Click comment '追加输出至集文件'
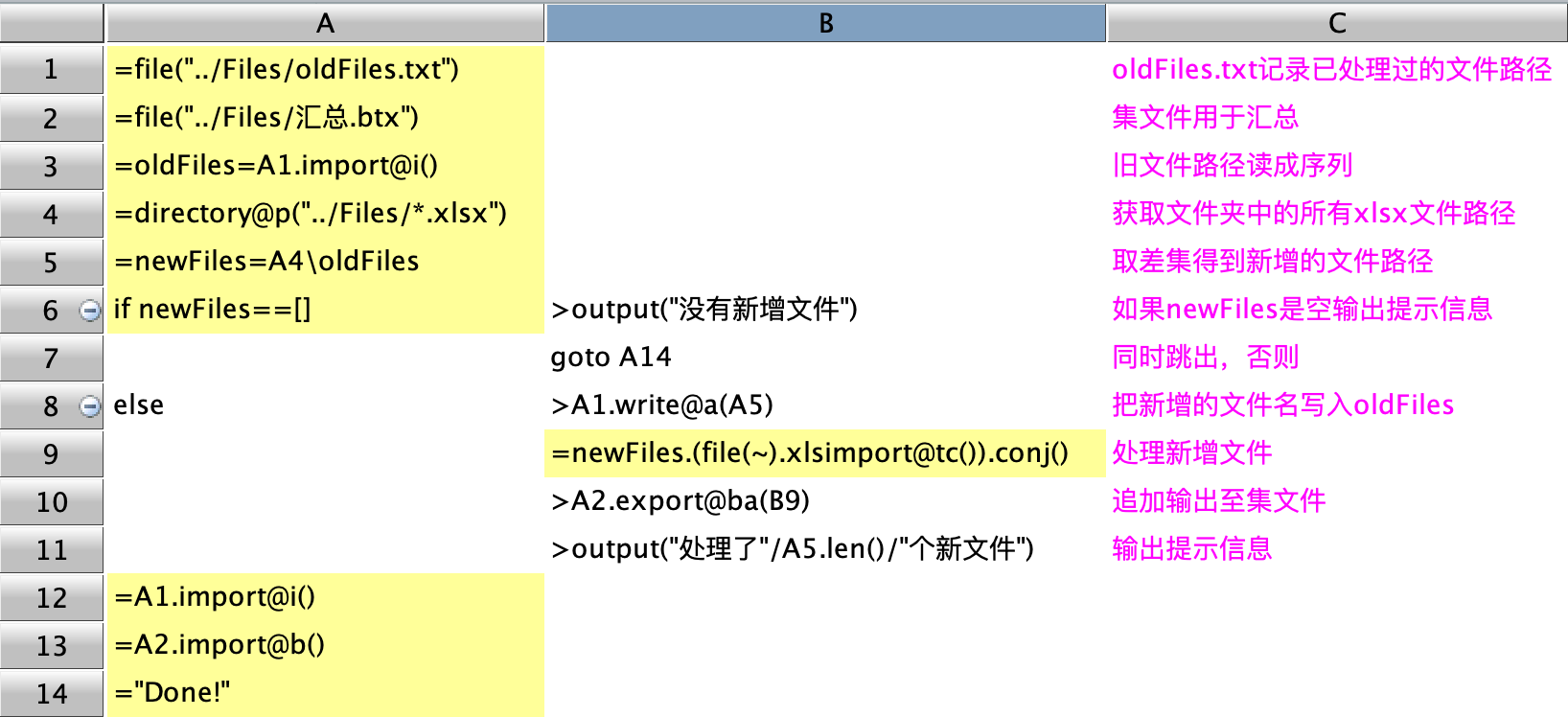 coord(1218,501)
